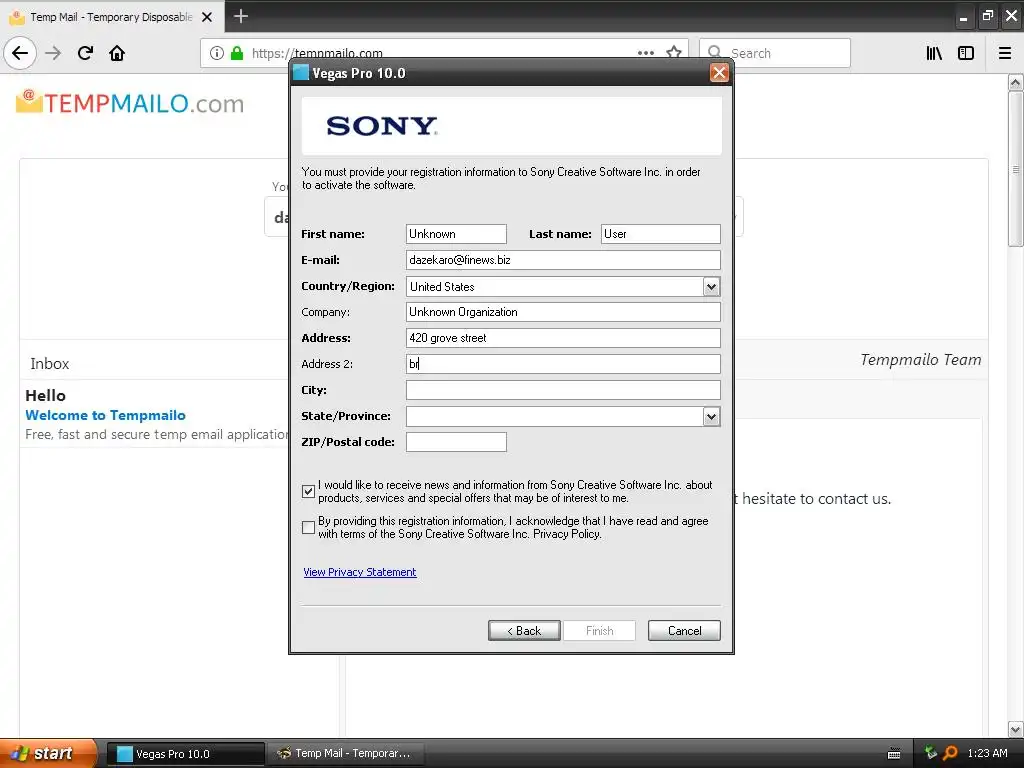Click the Address 2 field

(563, 364)
